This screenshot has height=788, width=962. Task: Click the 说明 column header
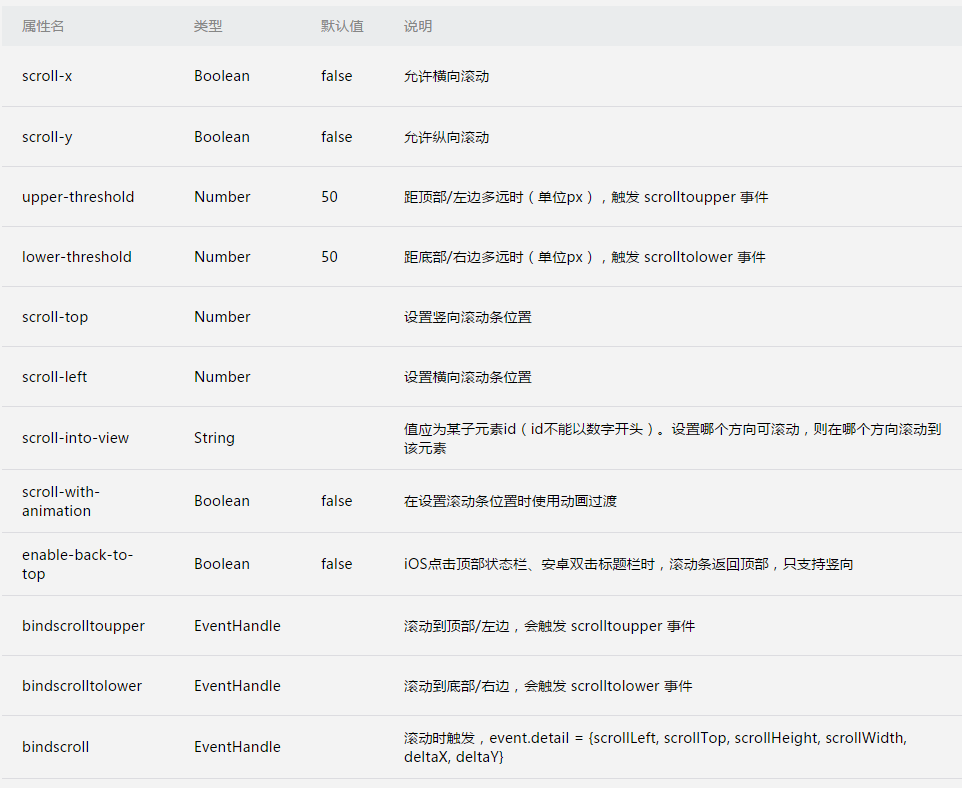pyautogui.click(x=418, y=26)
